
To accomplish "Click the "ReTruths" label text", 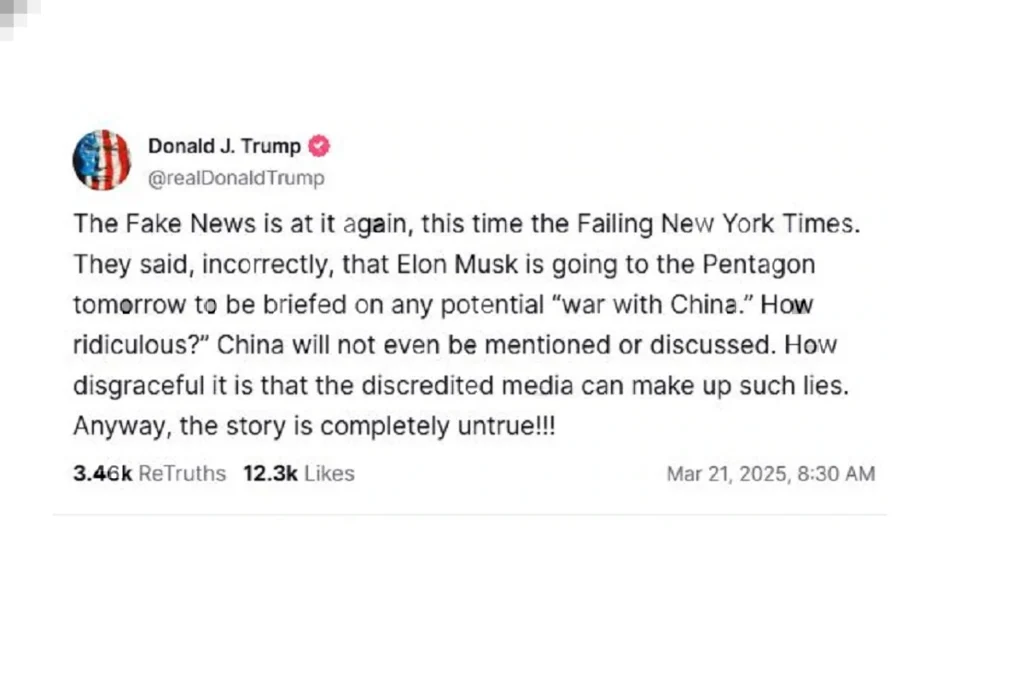I will point(182,473).
